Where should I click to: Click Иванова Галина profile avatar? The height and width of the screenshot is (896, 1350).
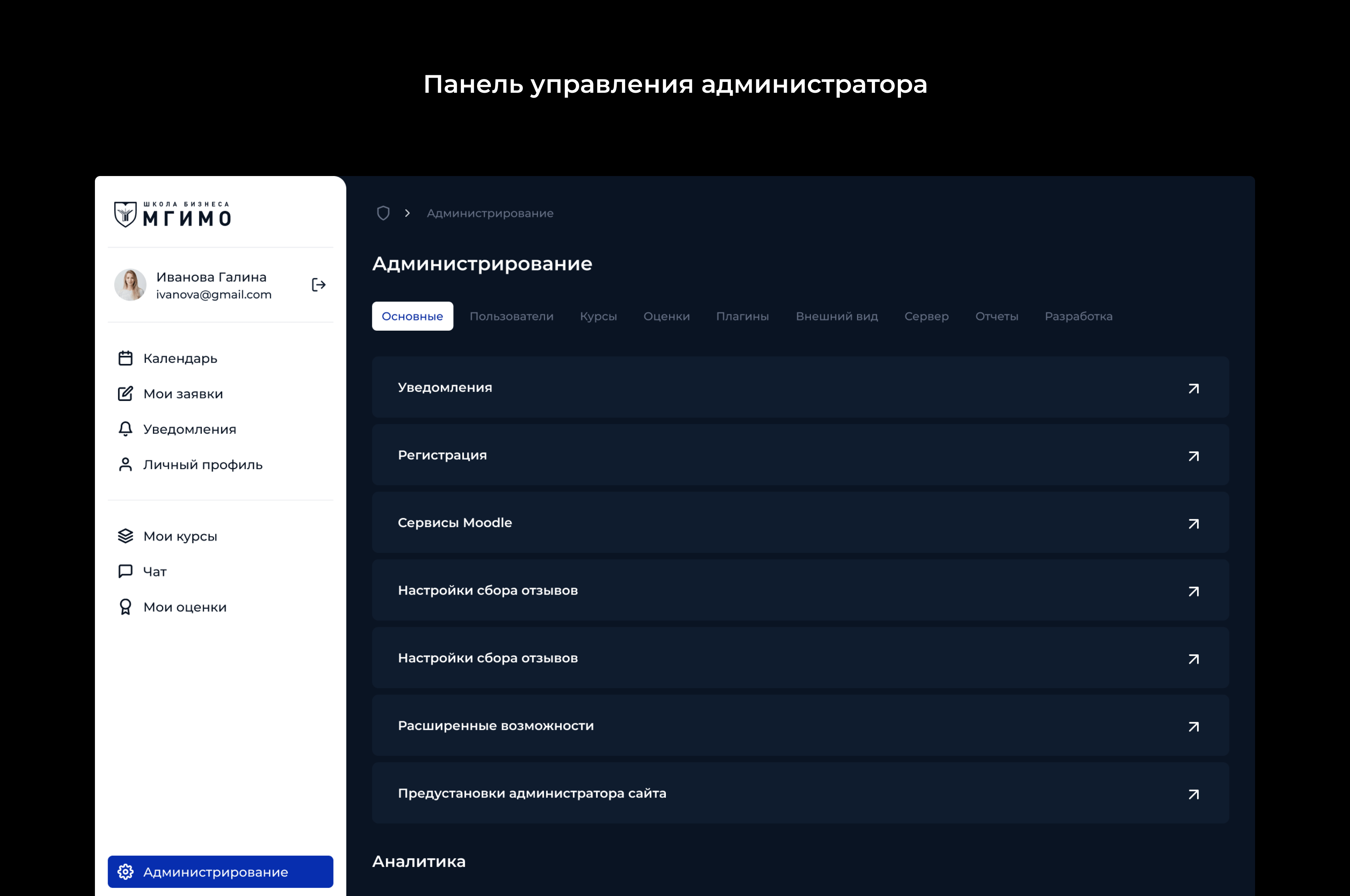[130, 285]
